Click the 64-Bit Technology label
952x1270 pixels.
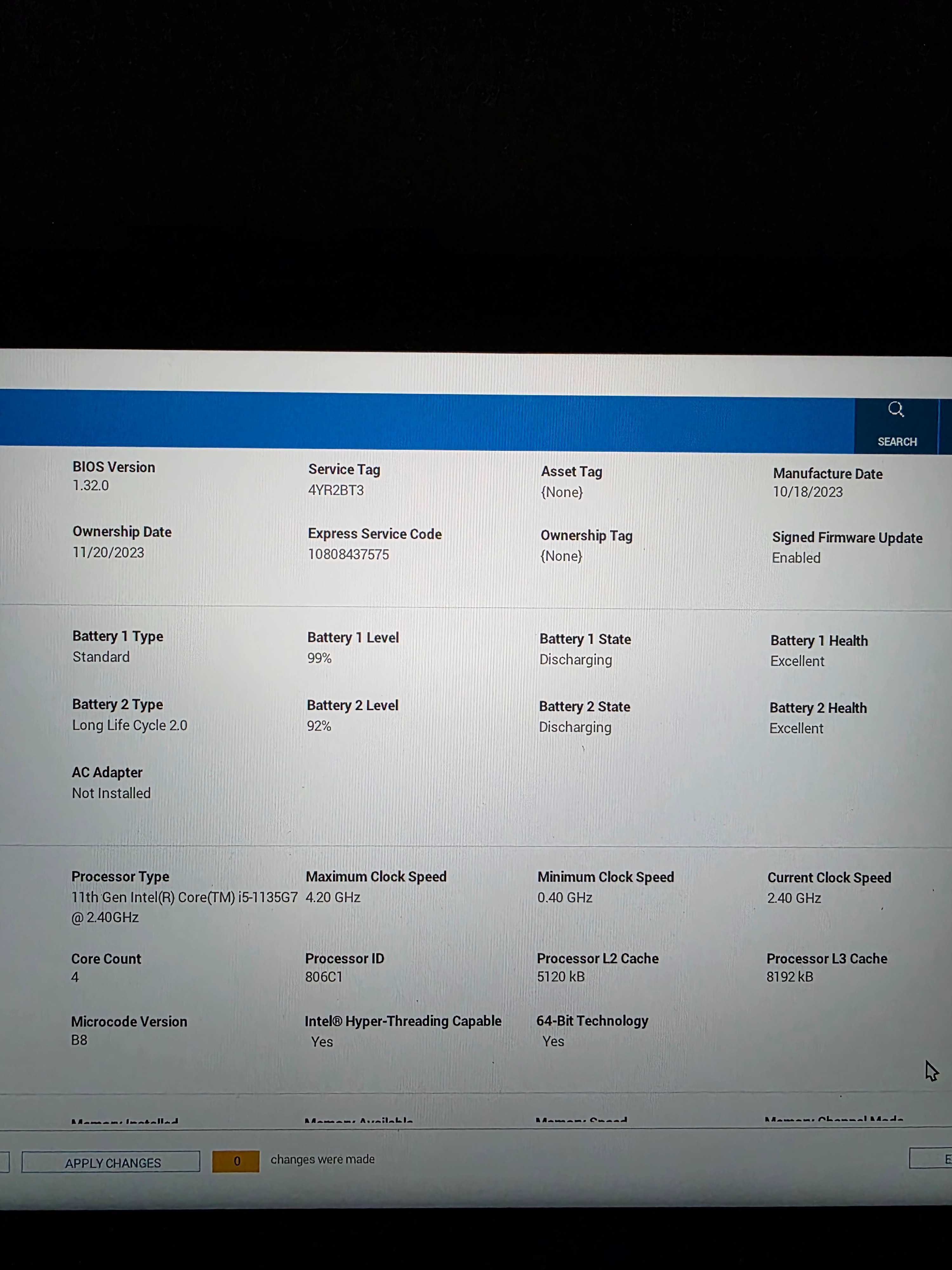pos(592,1021)
